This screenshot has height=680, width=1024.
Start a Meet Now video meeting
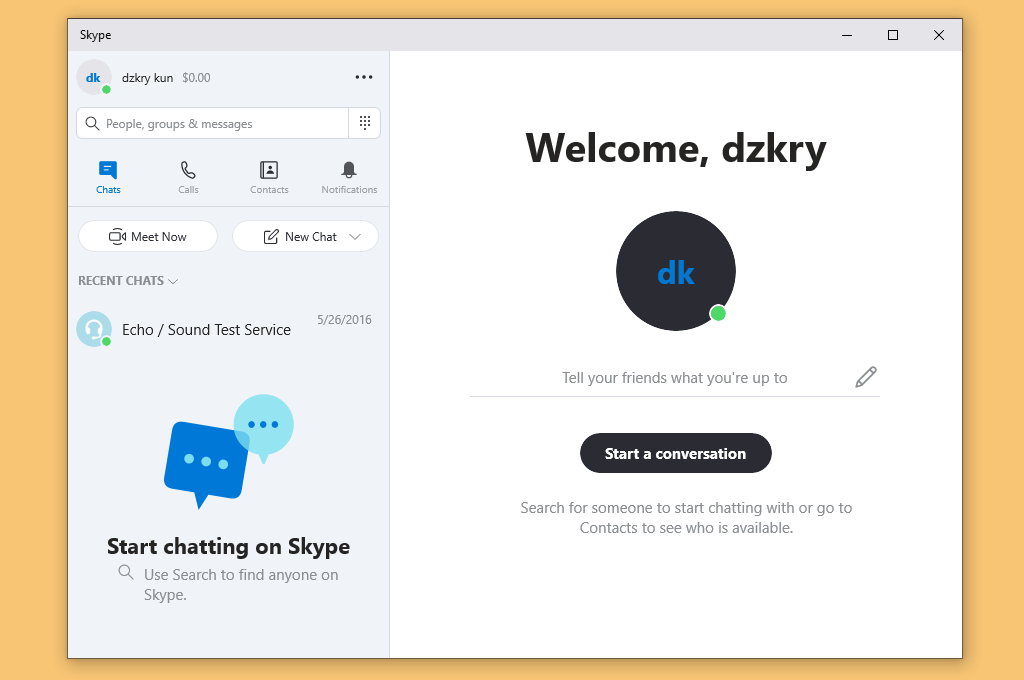pyautogui.click(x=148, y=236)
